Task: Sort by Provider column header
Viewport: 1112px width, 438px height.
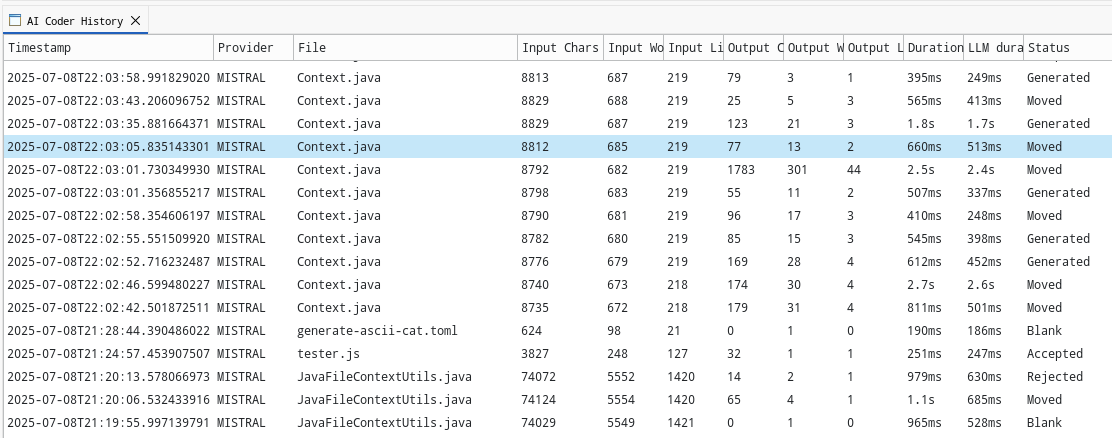Action: [x=252, y=48]
